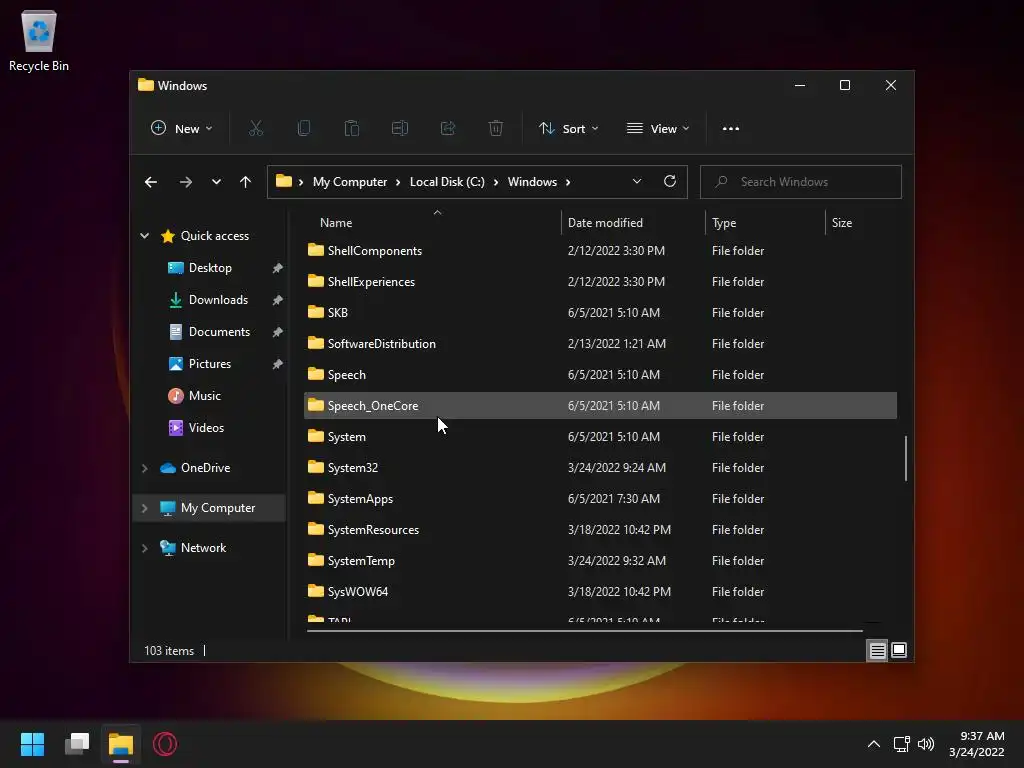Click the Windows breadcrumb segment

[532, 182]
